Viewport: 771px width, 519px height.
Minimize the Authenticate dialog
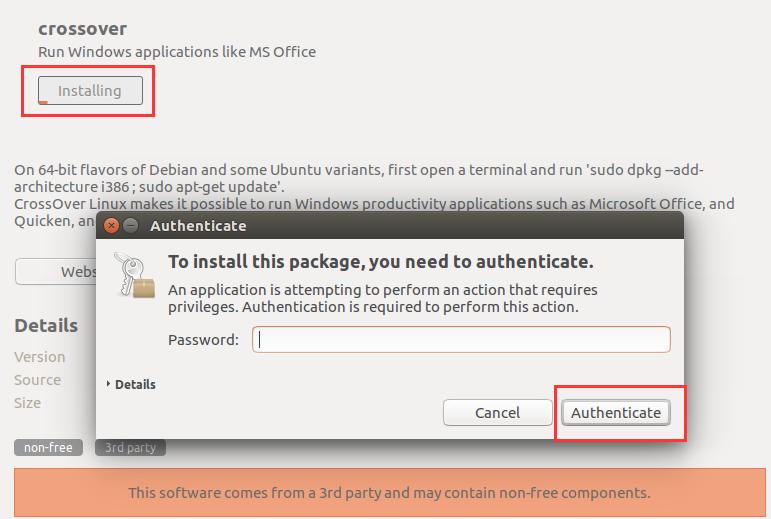(x=130, y=226)
